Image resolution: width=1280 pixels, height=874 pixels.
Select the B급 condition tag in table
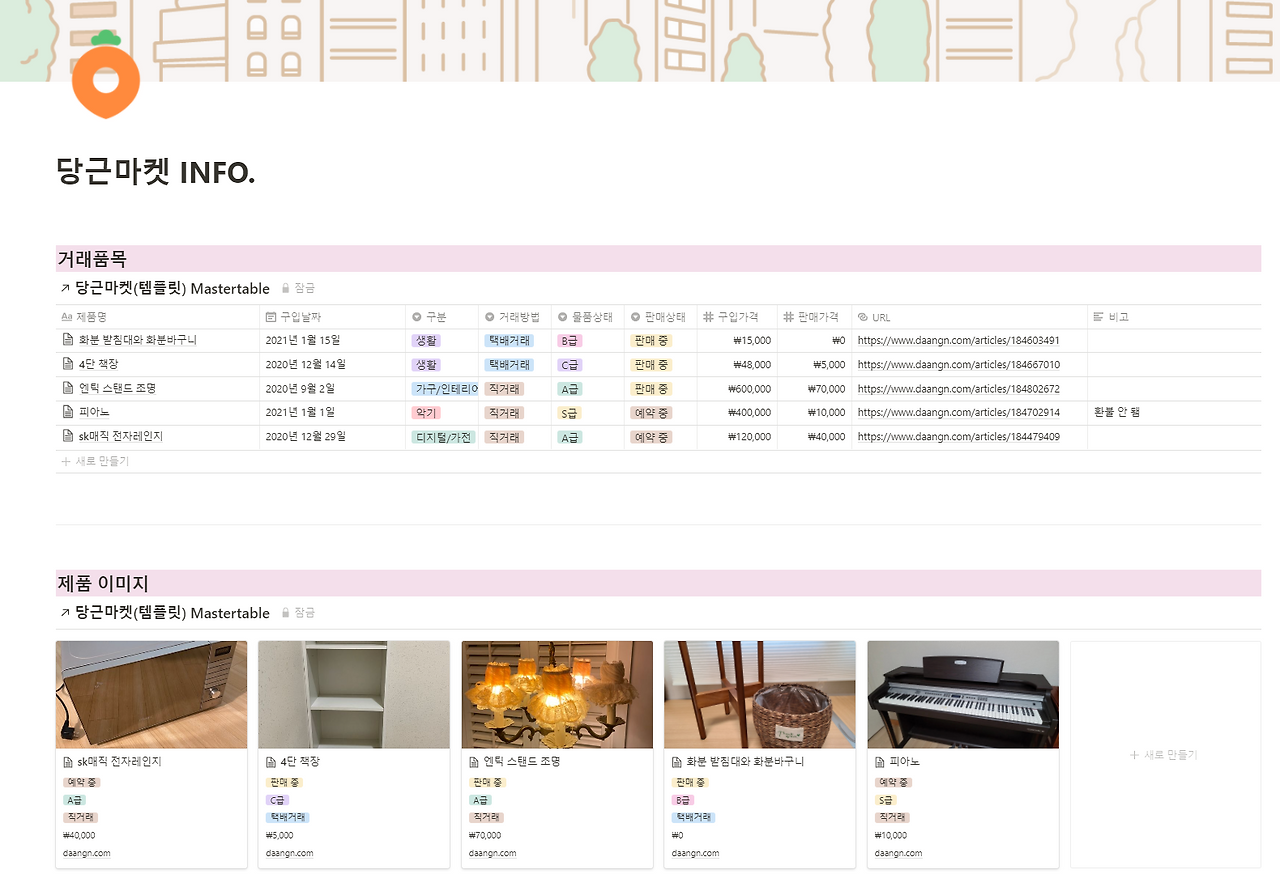coord(569,341)
